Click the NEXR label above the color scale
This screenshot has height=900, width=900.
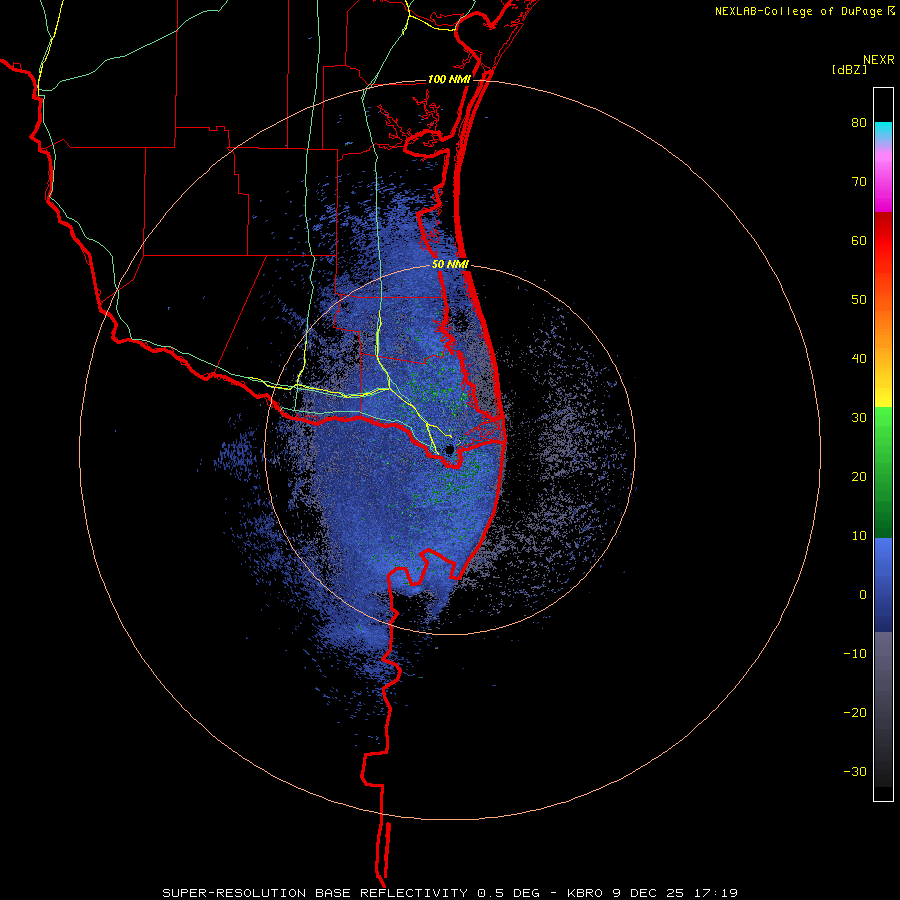click(x=878, y=60)
